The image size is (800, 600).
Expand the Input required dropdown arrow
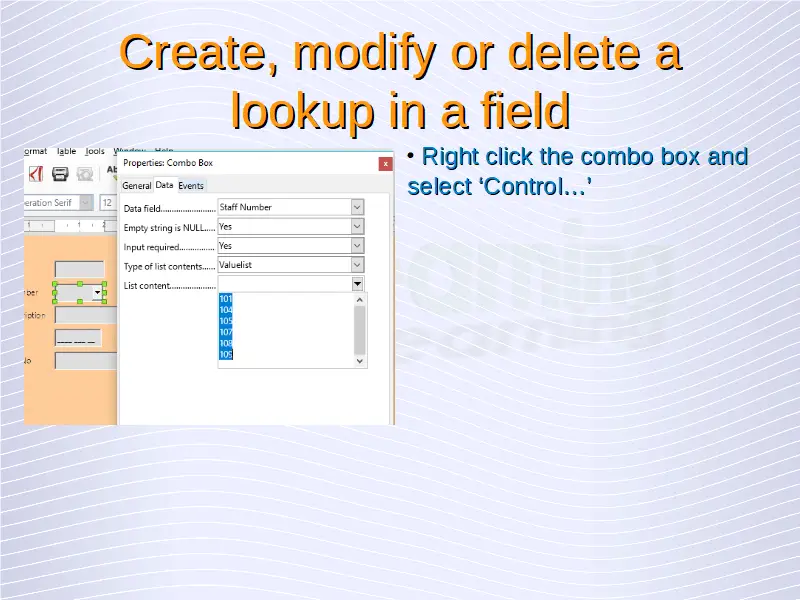tap(357, 246)
